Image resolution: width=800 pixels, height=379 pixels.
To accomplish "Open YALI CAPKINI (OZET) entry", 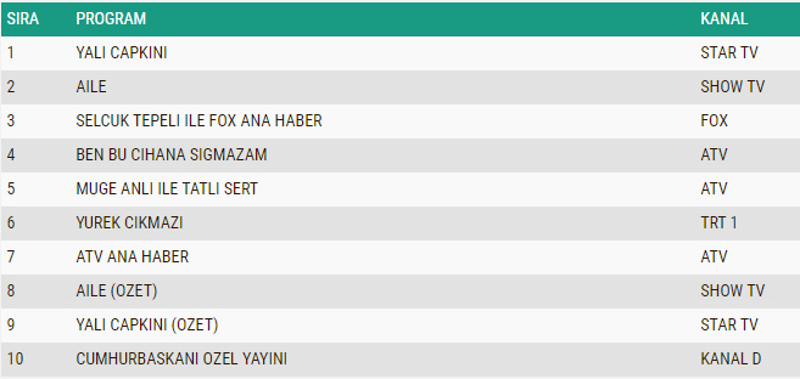I will tap(147, 325).
